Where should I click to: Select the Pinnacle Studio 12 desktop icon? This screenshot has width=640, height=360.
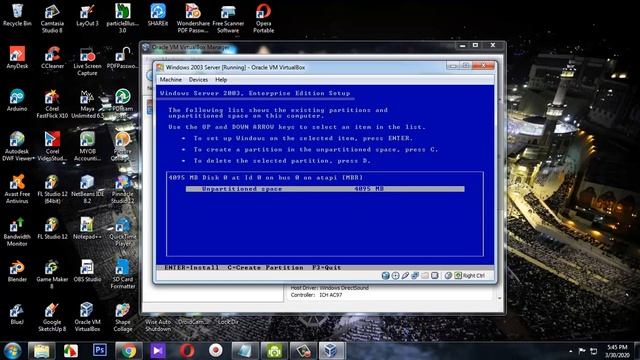click(x=122, y=189)
